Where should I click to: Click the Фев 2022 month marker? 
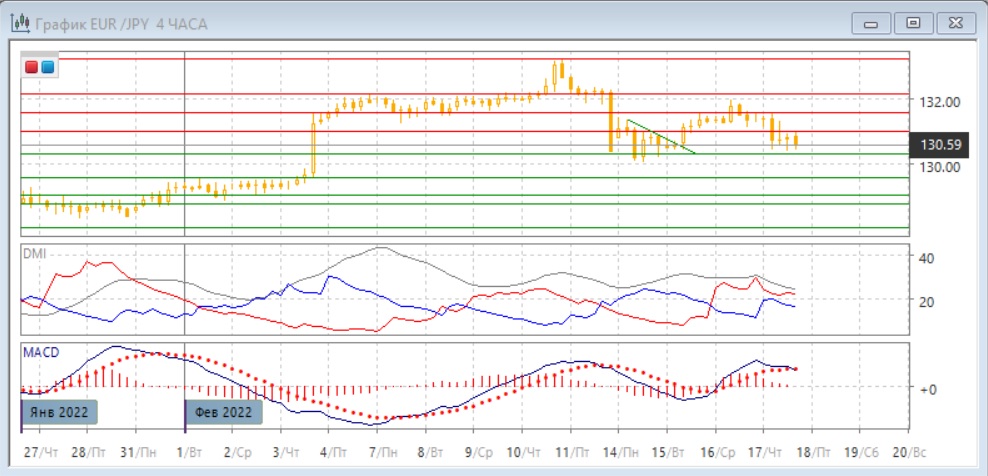(x=224, y=411)
